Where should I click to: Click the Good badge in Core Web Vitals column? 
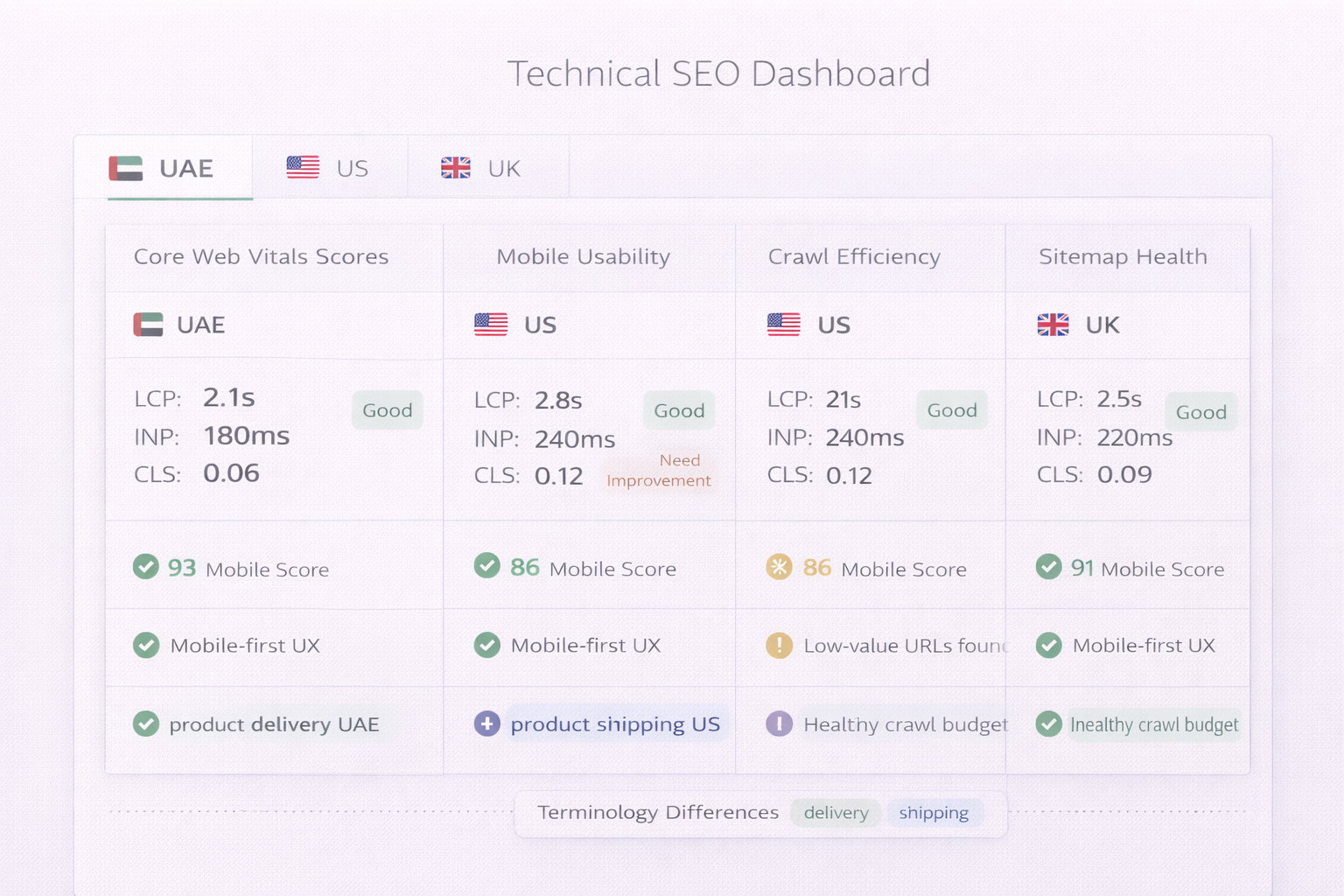click(387, 409)
